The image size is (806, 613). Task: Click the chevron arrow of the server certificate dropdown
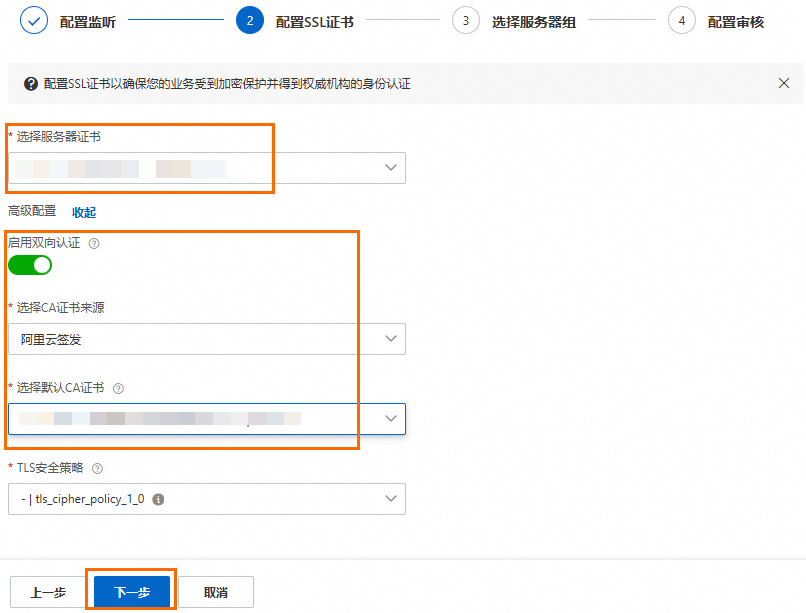pos(391,168)
